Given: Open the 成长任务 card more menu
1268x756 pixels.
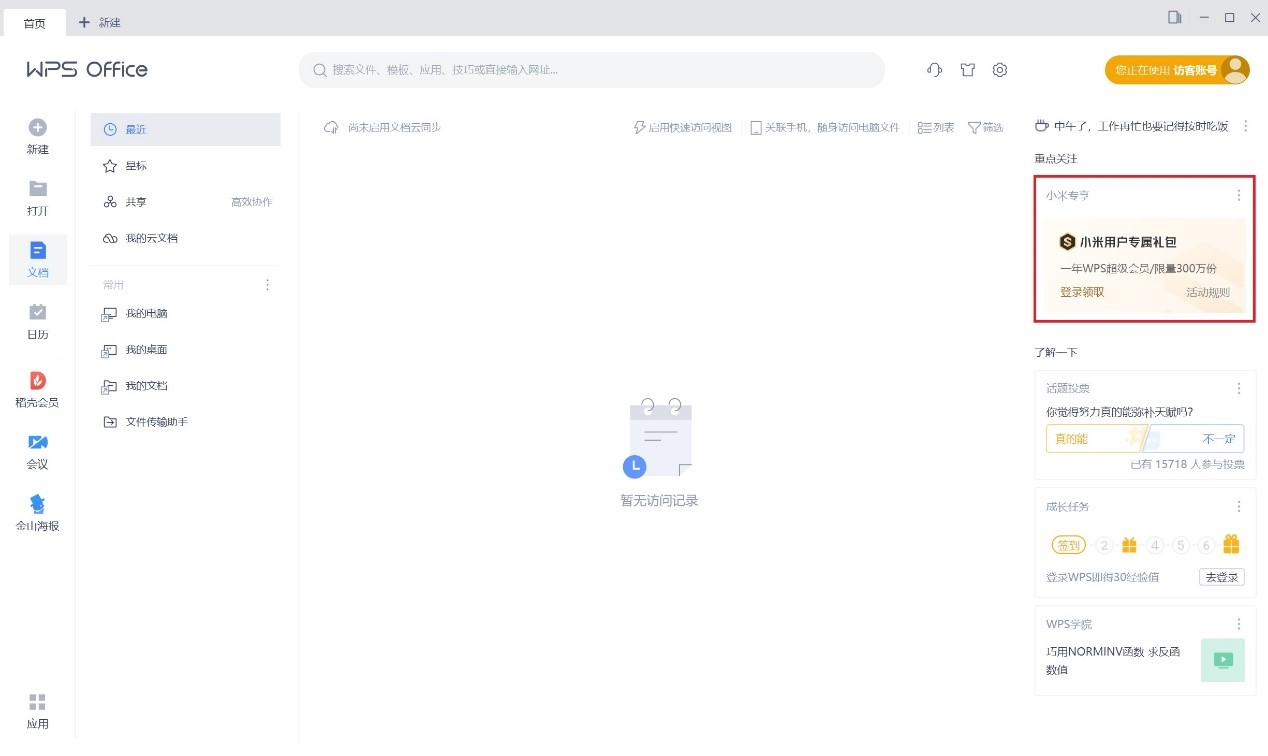Looking at the screenshot, I should (1239, 506).
